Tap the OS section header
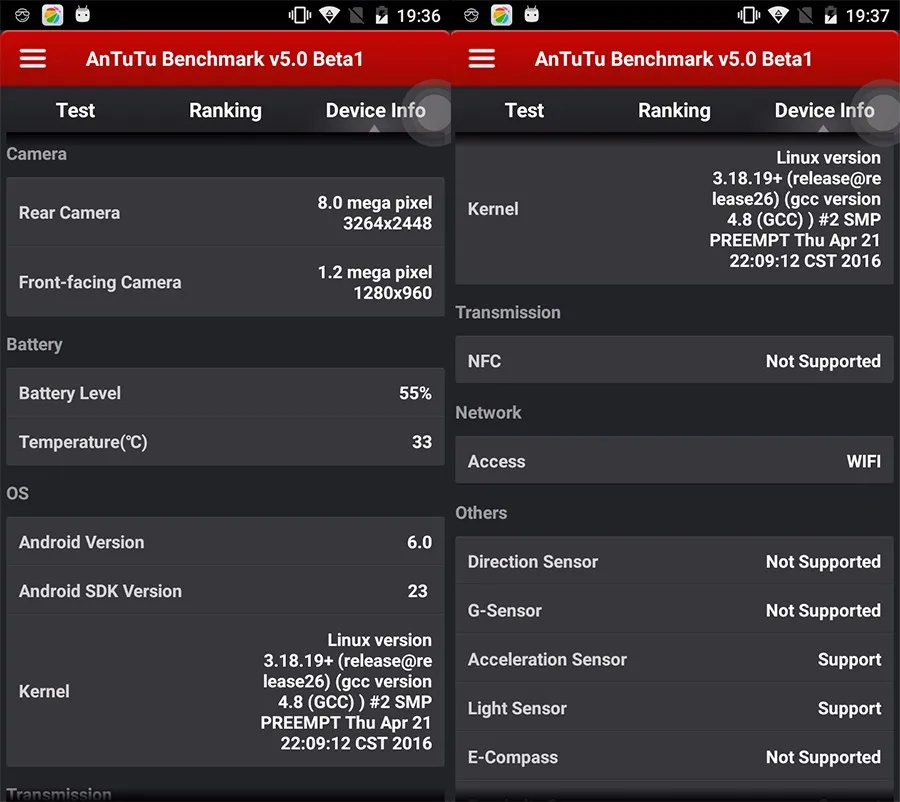This screenshot has height=802, width=900. (17, 493)
